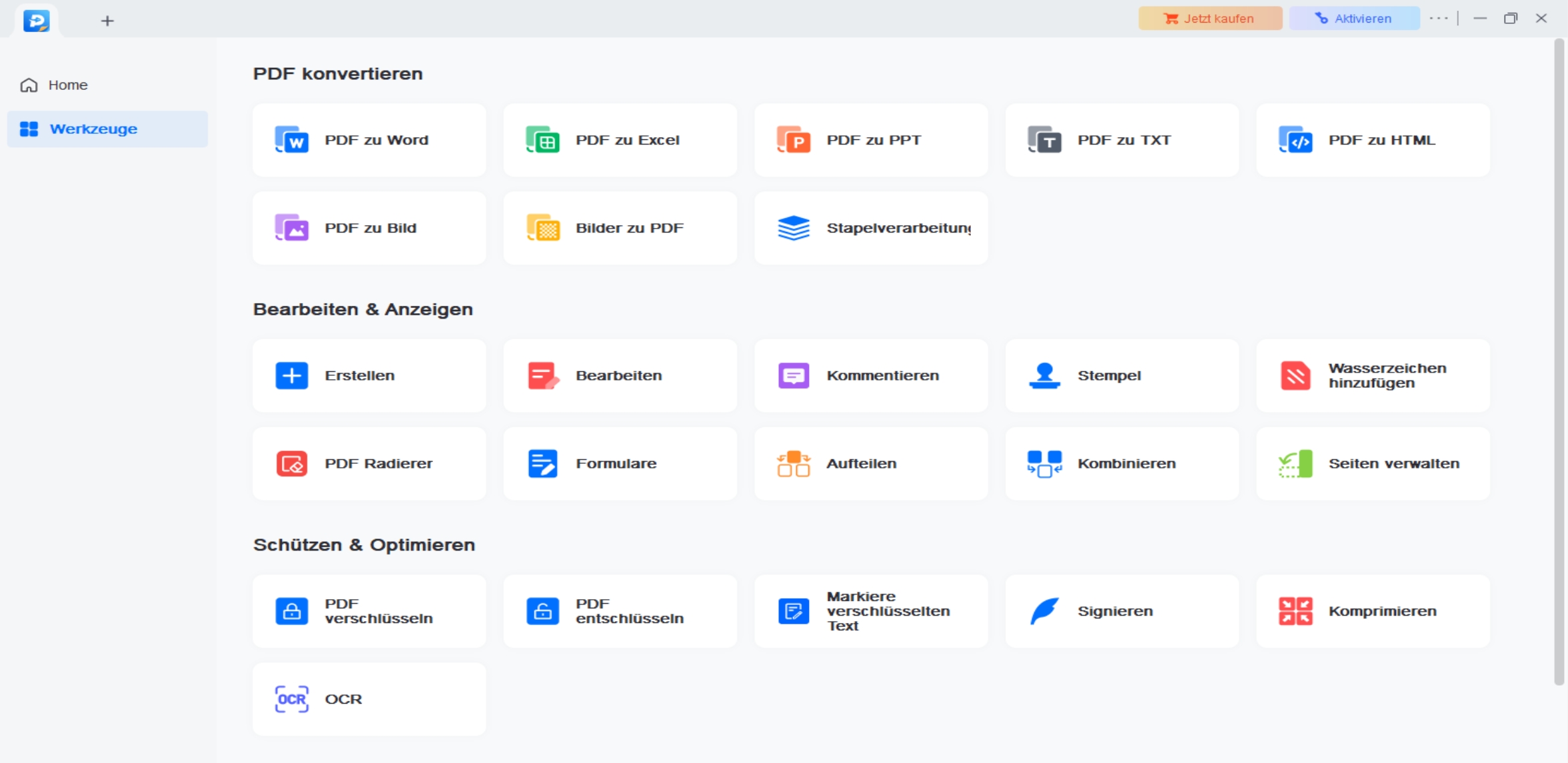Click the Stempel stamp tool
The image size is (1568, 763).
coord(1122,376)
